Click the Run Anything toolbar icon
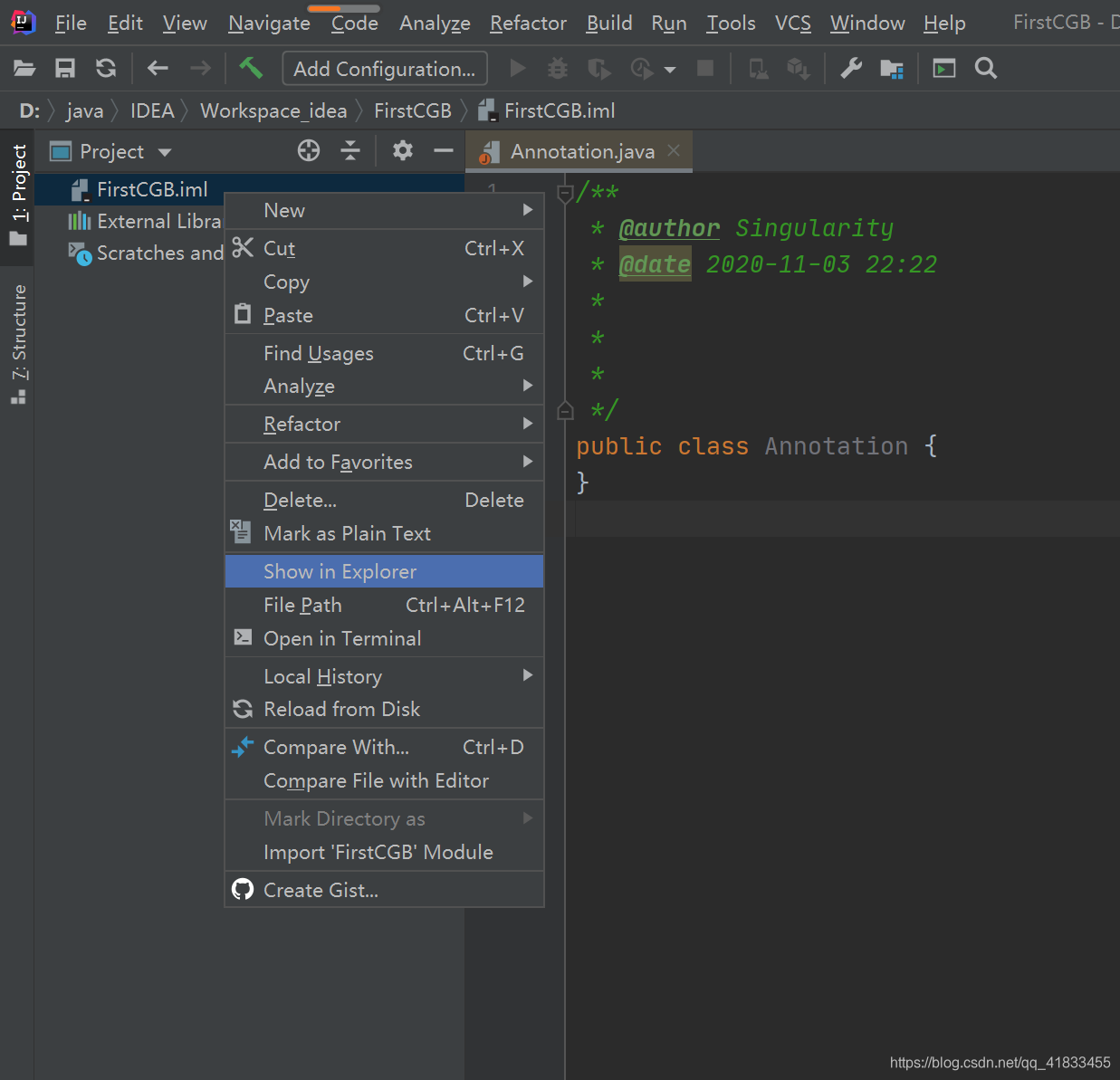 (944, 68)
